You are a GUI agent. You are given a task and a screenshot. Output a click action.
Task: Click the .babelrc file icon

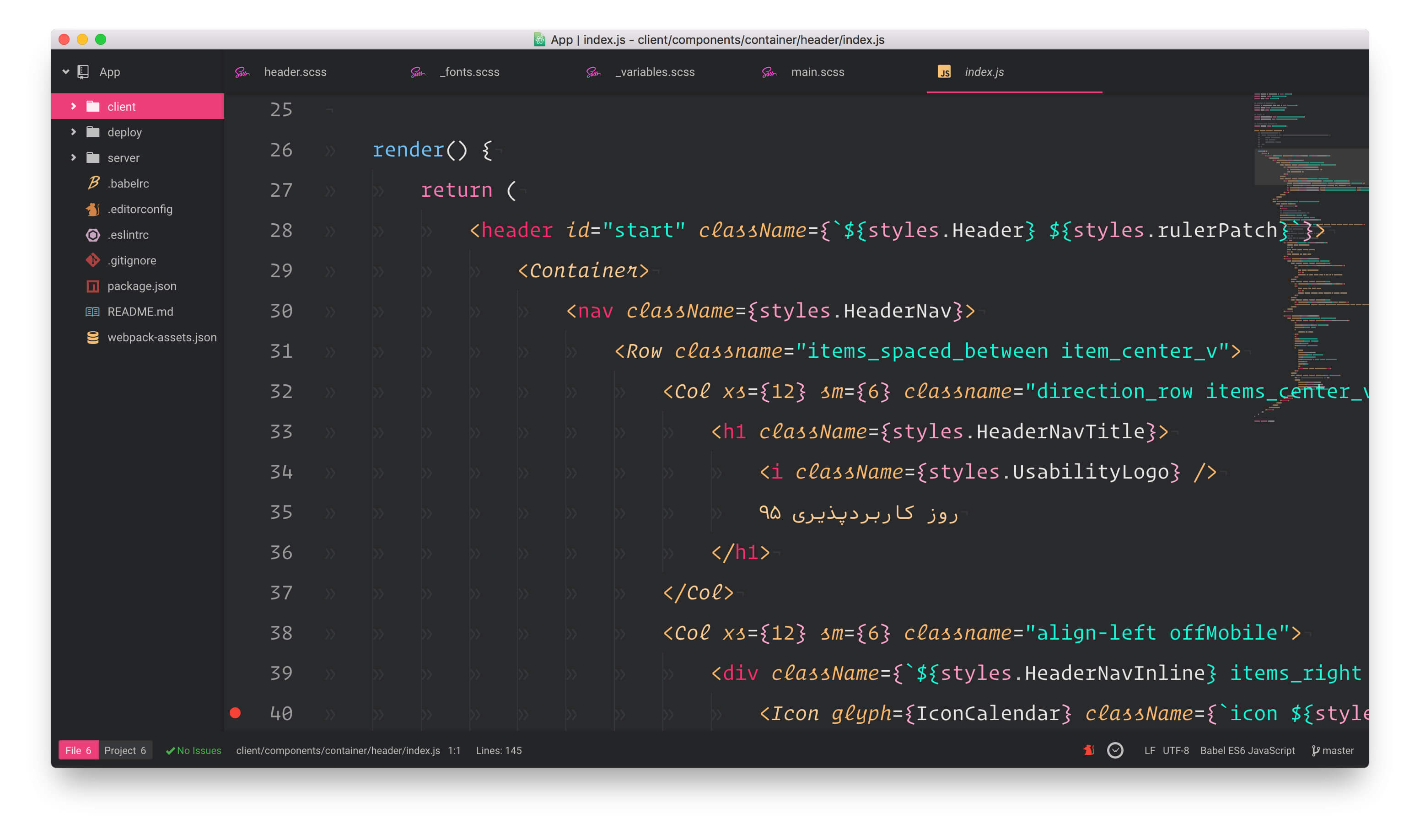coord(93,183)
